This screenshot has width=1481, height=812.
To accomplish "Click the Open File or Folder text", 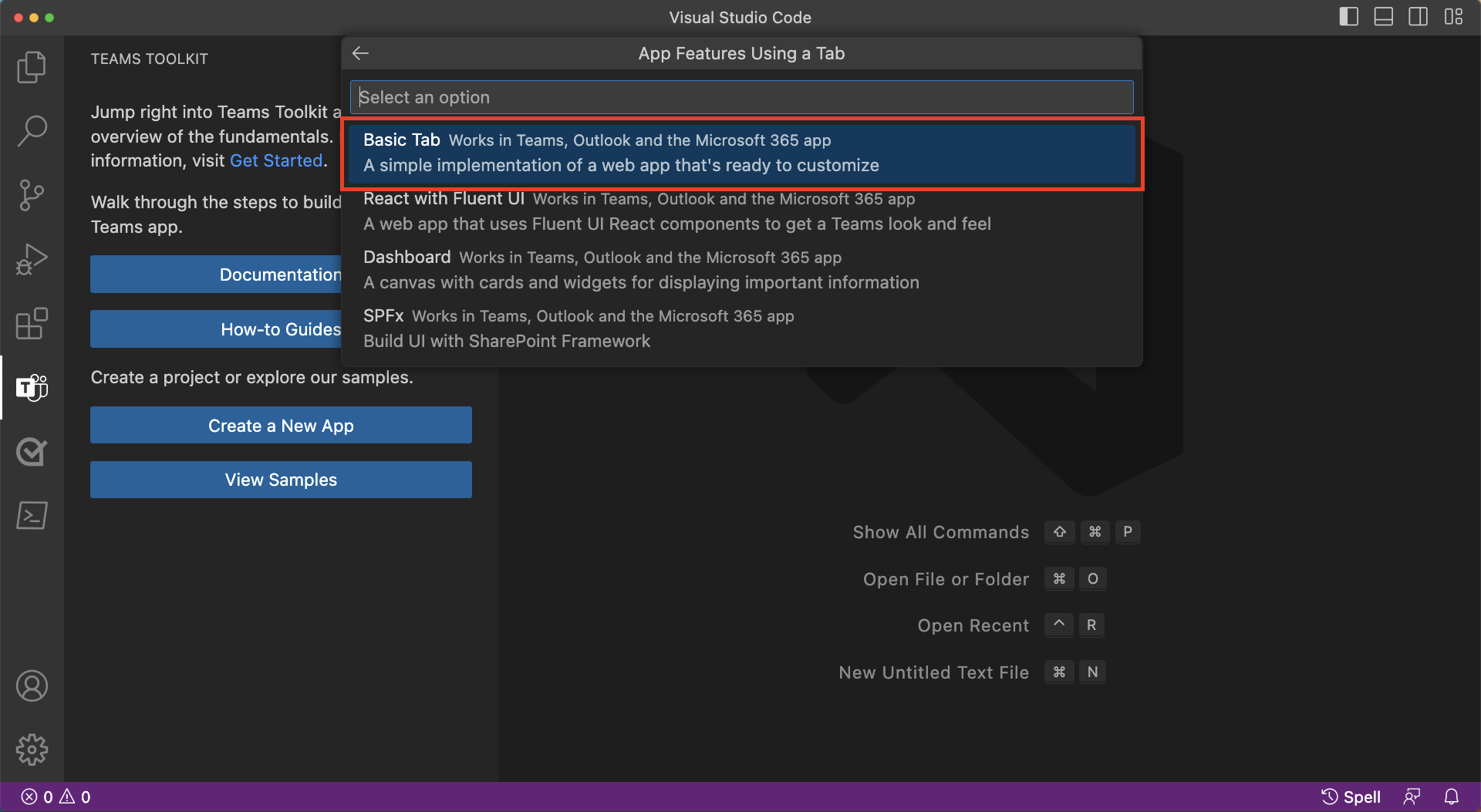I will point(946,579).
